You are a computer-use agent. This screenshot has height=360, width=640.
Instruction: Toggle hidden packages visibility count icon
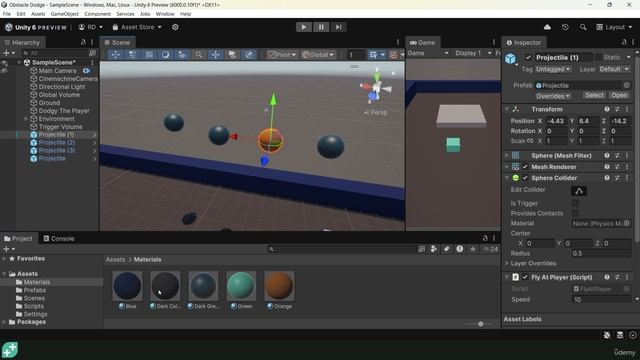tap(491, 249)
